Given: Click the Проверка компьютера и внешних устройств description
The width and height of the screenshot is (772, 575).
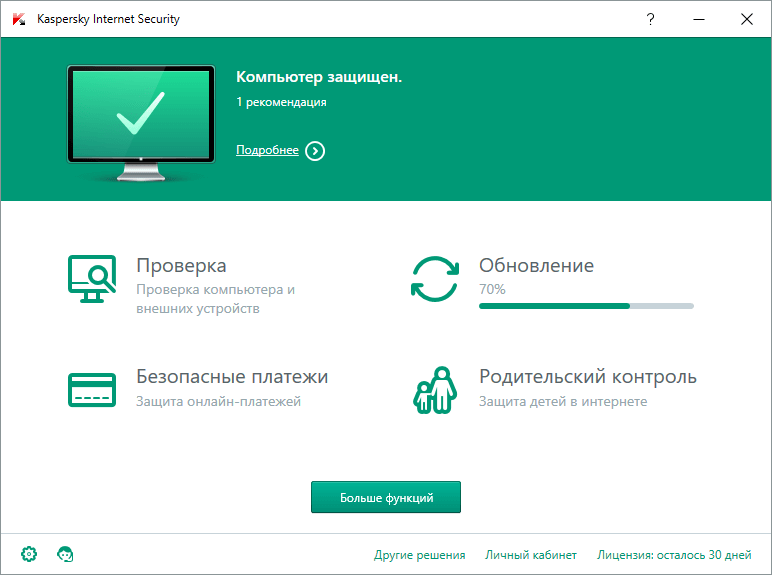Looking at the screenshot, I should [x=216, y=299].
